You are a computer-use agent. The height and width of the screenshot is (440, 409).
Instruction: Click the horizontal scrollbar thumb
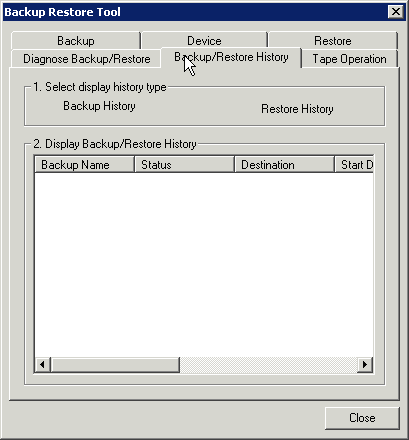[115, 365]
